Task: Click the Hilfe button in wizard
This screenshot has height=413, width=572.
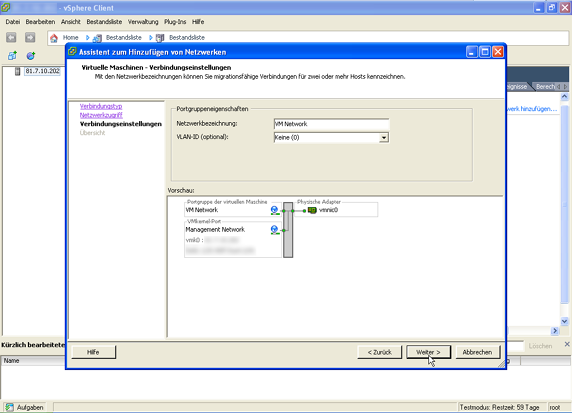Action: coord(93,352)
